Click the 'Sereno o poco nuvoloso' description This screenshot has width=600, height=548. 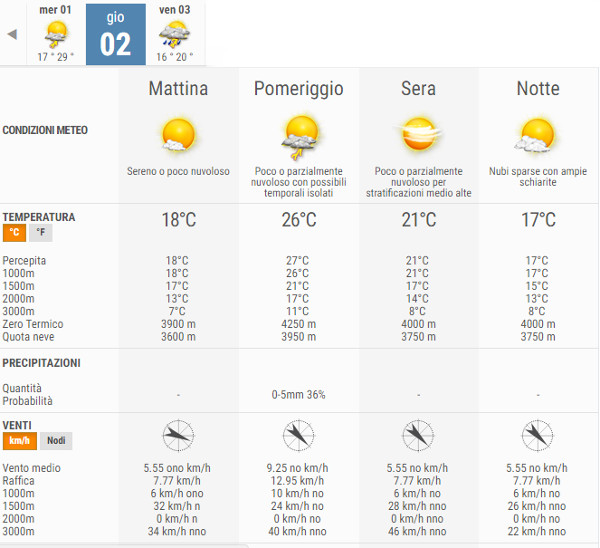178,171
